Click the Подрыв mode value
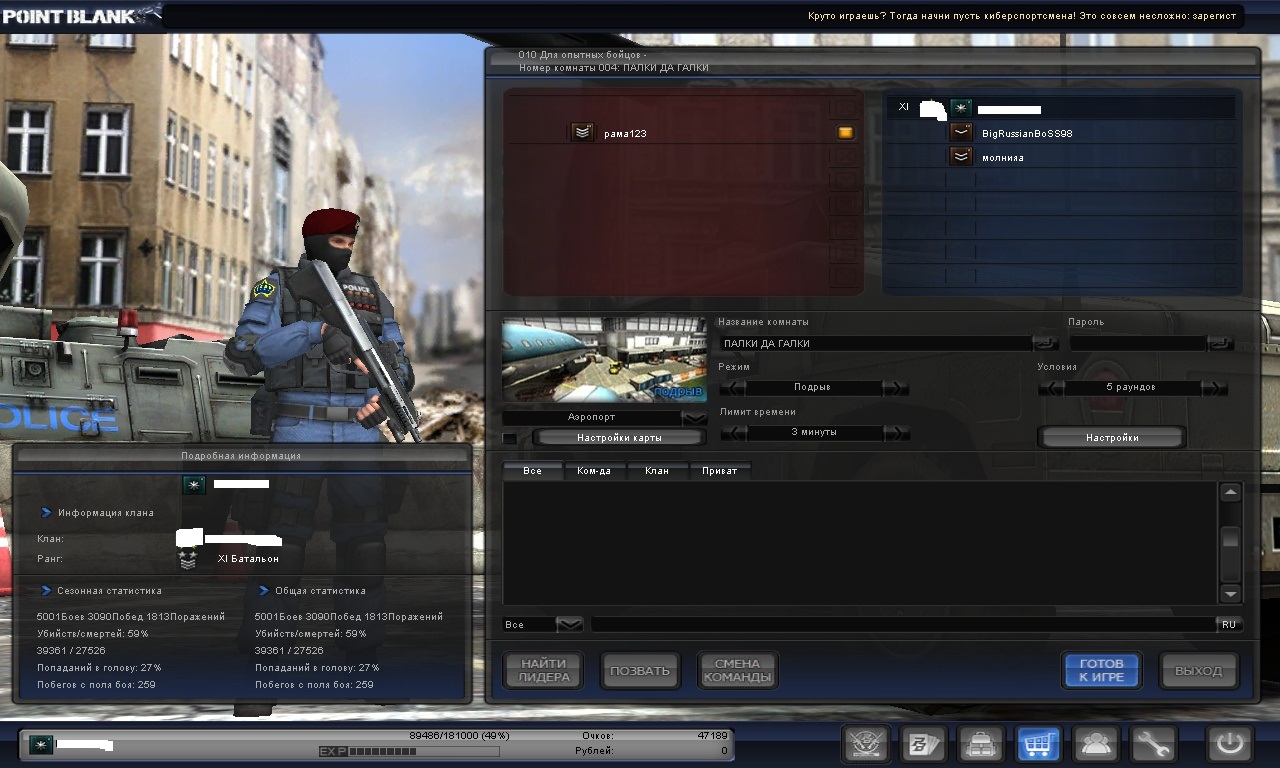The width and height of the screenshot is (1280, 768). pyautogui.click(x=812, y=388)
